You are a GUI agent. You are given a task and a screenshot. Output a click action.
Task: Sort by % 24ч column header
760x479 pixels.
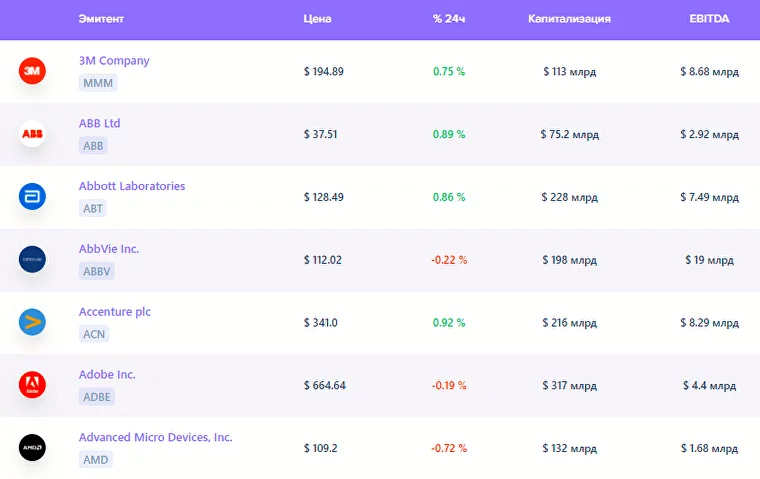tap(449, 19)
